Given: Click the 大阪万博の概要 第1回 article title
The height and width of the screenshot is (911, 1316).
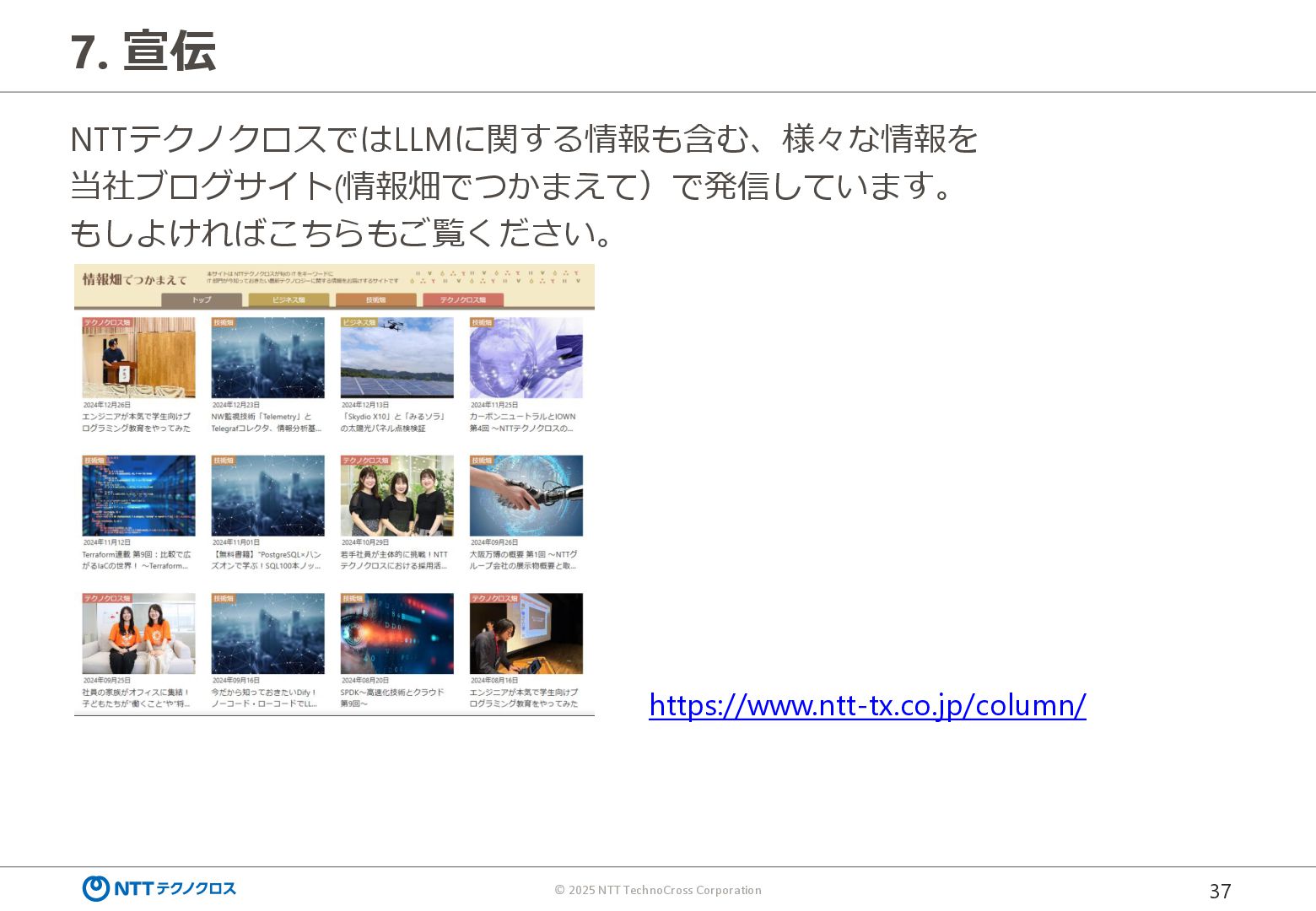Looking at the screenshot, I should coord(523,560).
